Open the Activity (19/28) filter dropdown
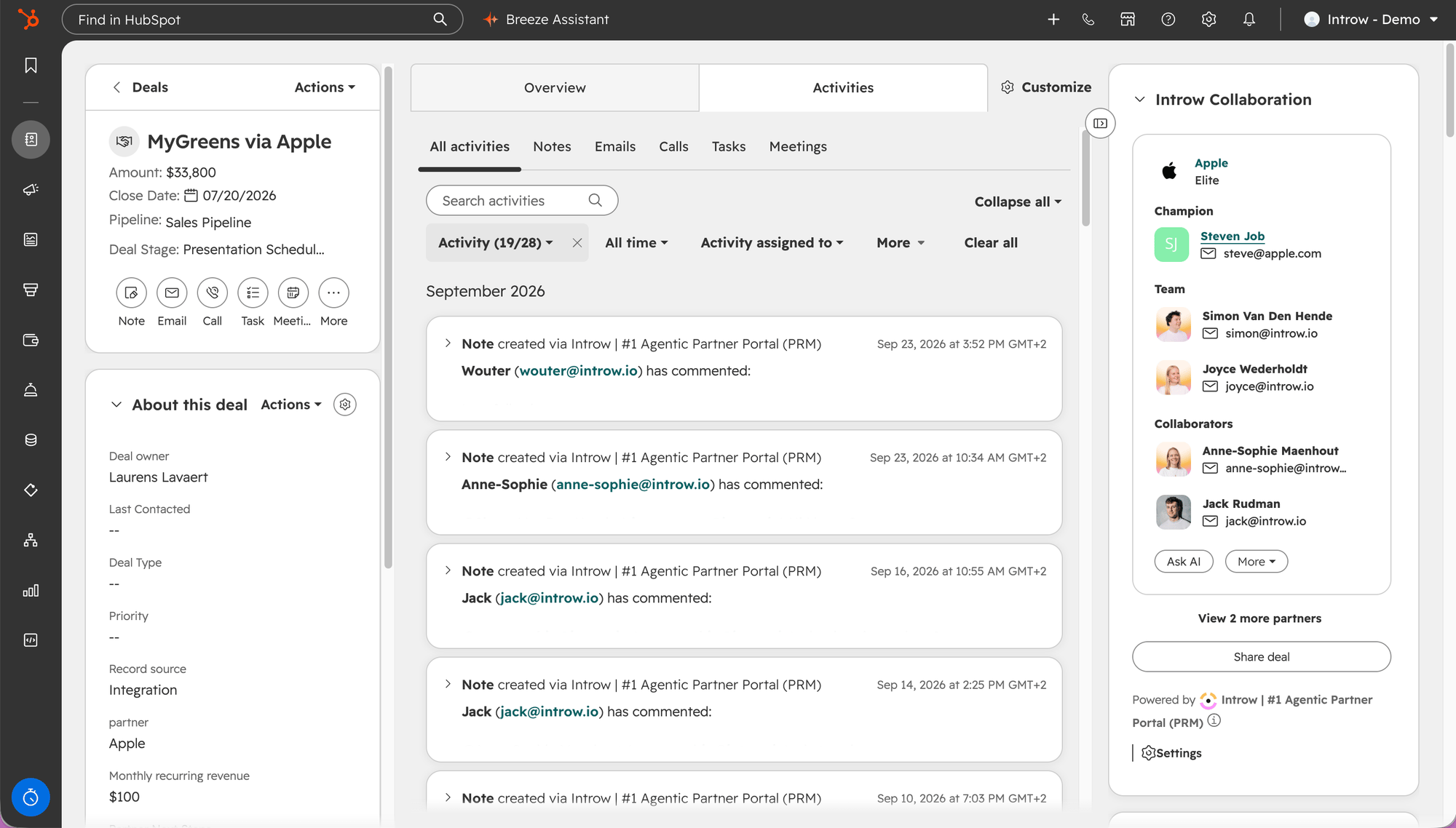The image size is (1456, 828). pyautogui.click(x=496, y=243)
